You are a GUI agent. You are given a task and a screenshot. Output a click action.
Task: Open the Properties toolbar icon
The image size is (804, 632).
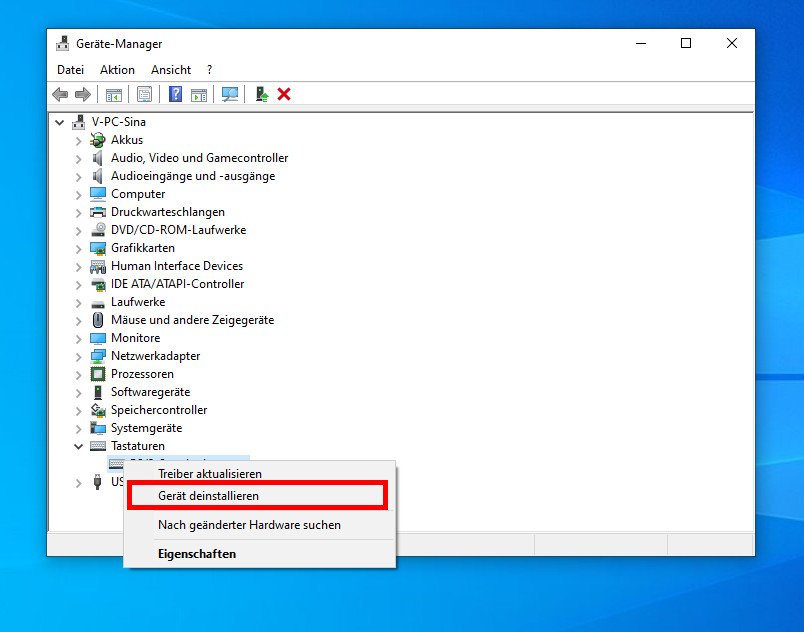click(145, 94)
